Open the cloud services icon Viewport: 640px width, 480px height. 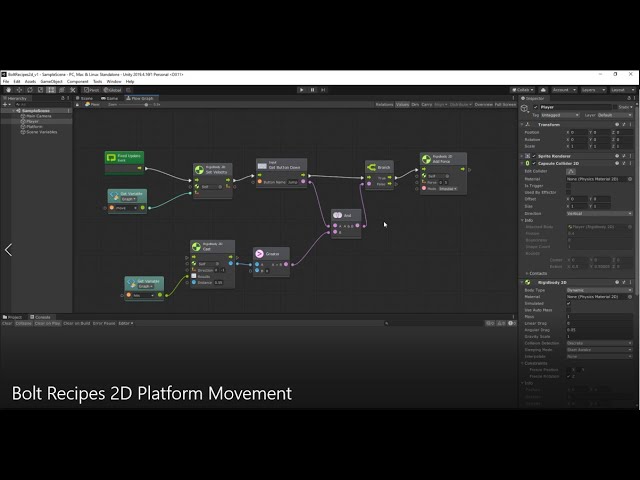543,90
